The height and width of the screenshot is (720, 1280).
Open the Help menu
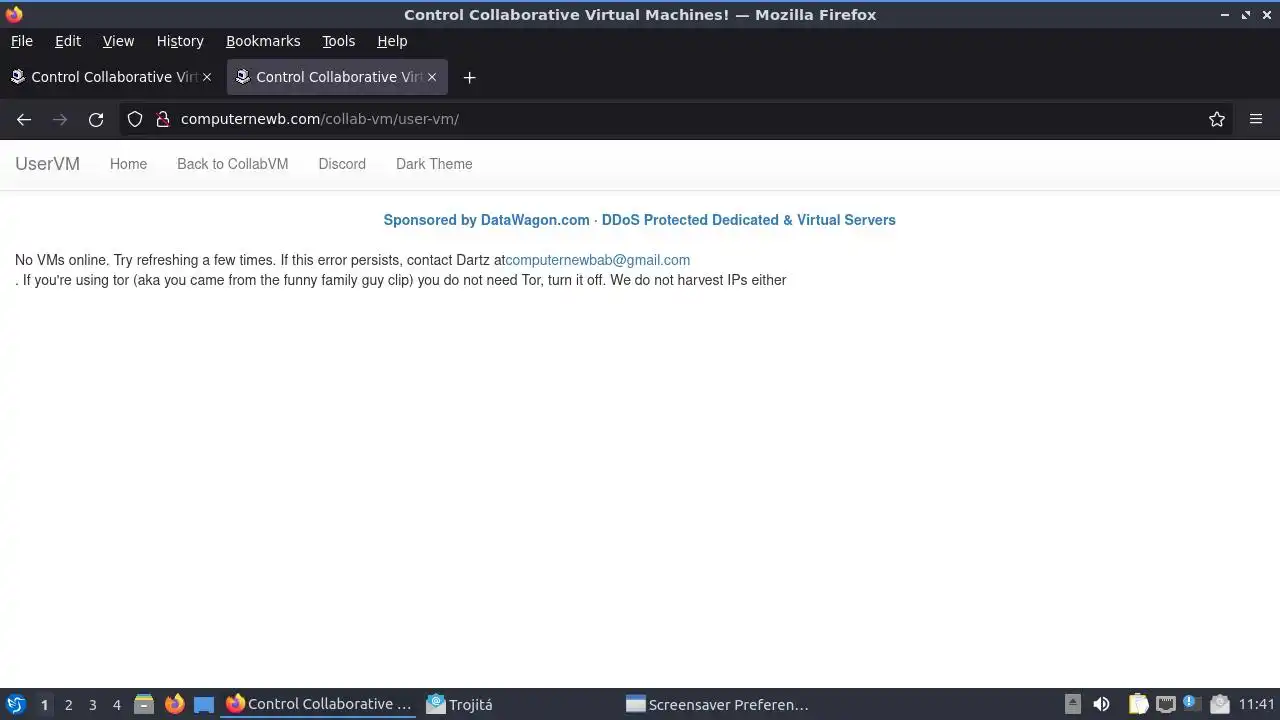point(392,41)
